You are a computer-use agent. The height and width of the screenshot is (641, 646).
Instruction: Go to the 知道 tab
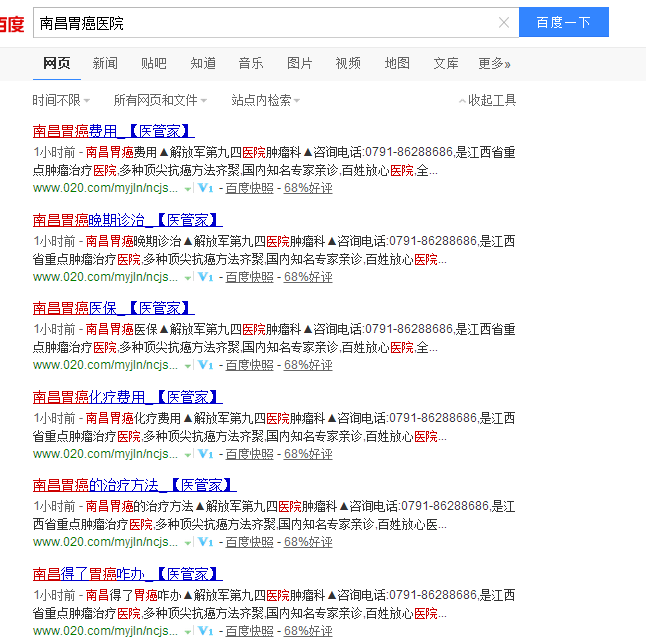click(x=203, y=63)
